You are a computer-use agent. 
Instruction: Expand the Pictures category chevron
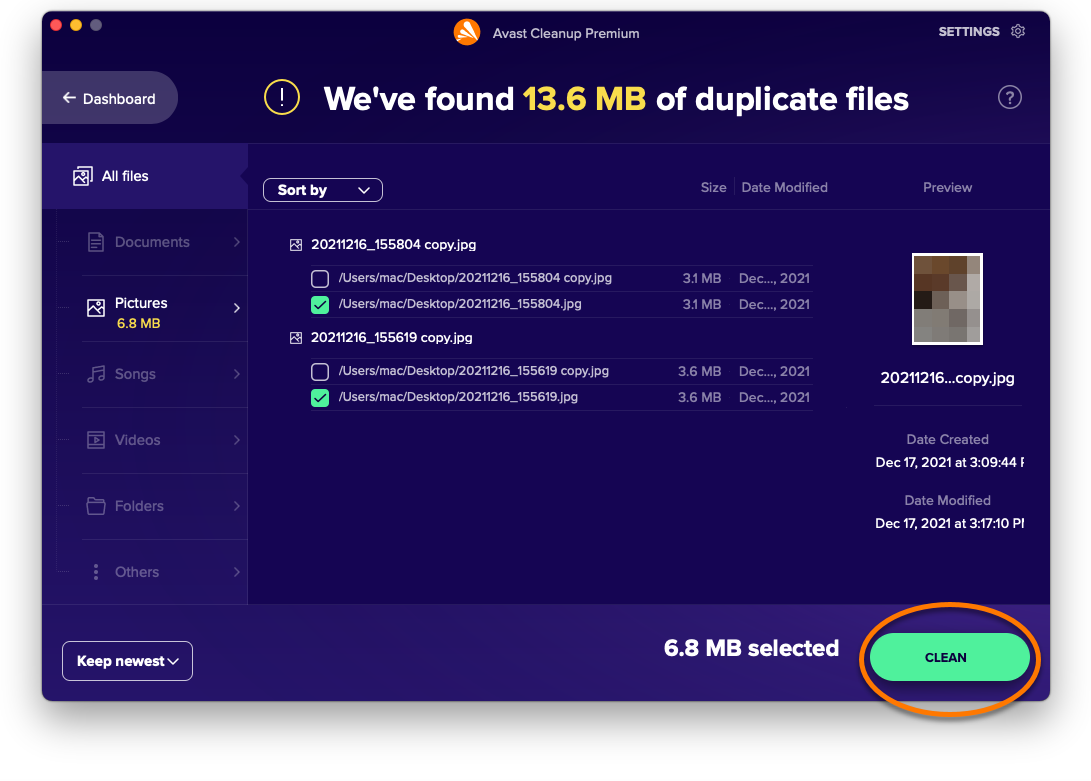click(x=237, y=308)
